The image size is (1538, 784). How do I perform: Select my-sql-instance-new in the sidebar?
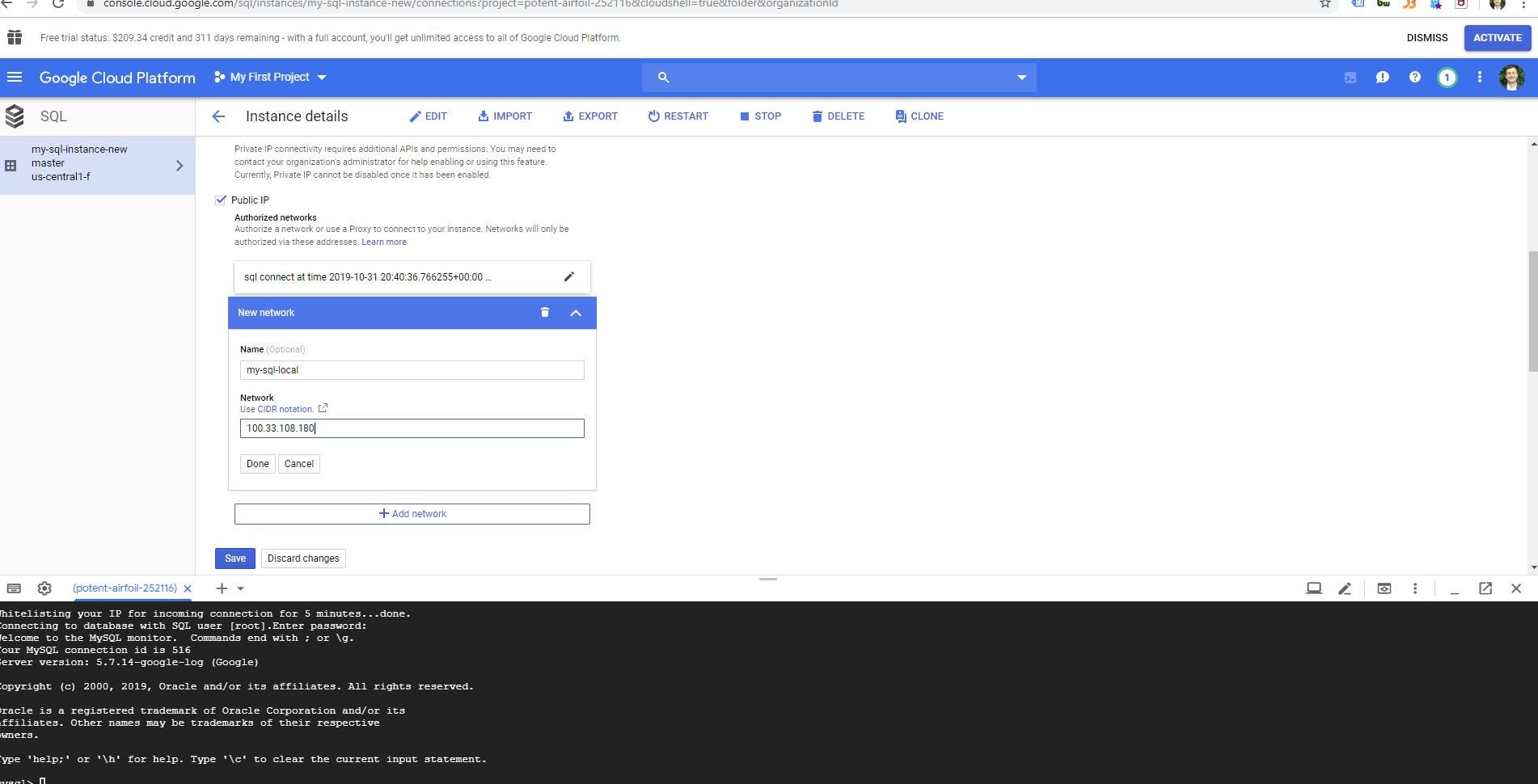pos(98,165)
